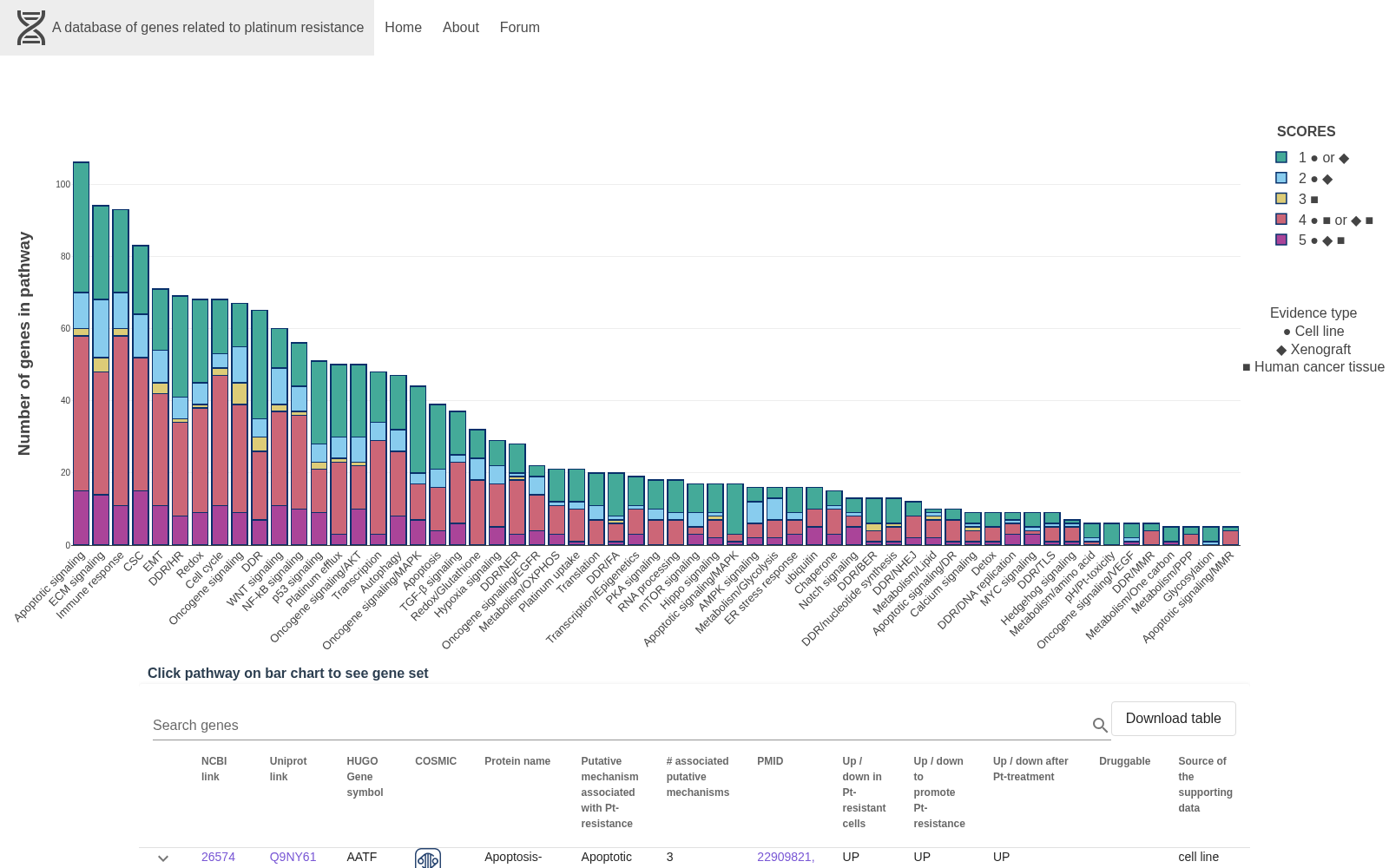Click the platinum resistance database title
Image resolution: width=1389 pixels, height=868 pixels.
click(x=208, y=28)
